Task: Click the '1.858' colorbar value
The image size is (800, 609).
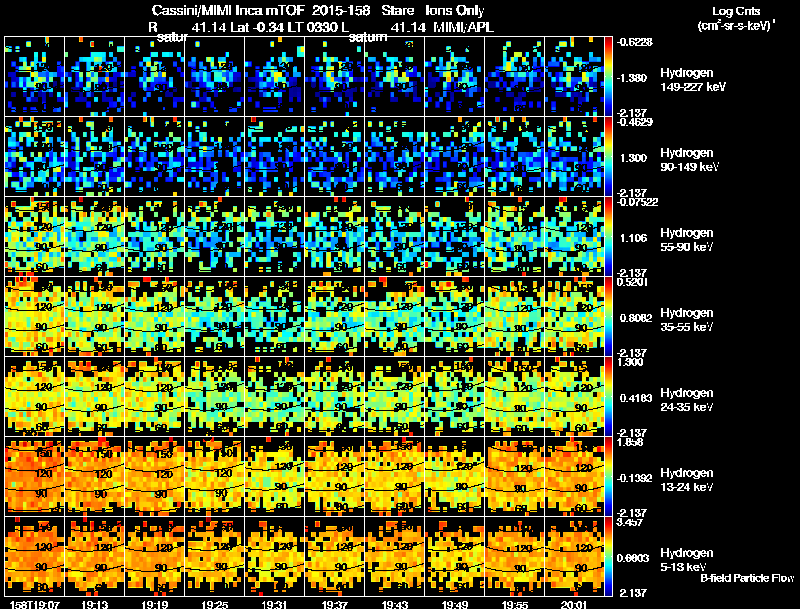Action: pyautogui.click(x=630, y=443)
